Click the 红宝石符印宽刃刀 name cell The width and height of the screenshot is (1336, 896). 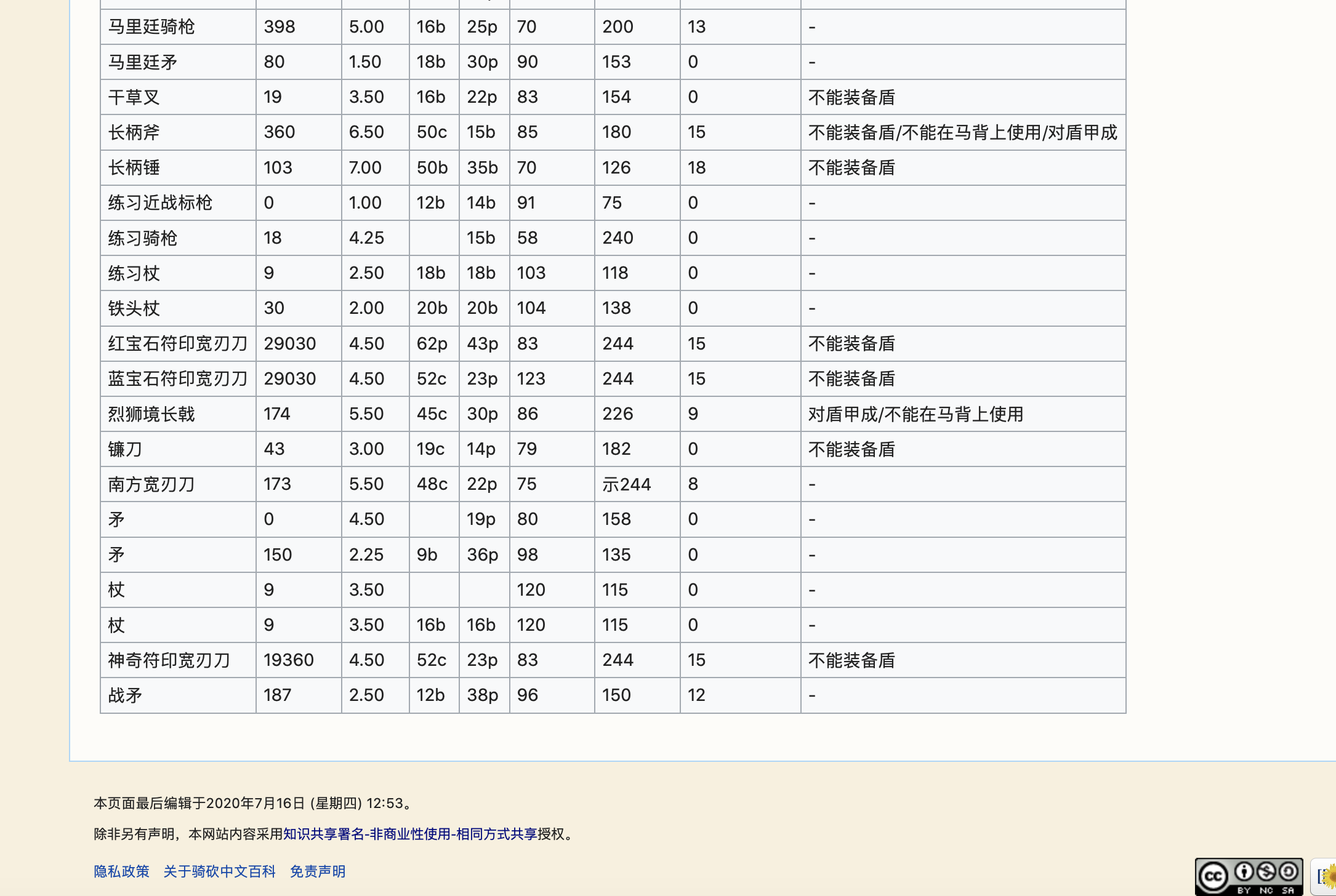click(x=178, y=343)
